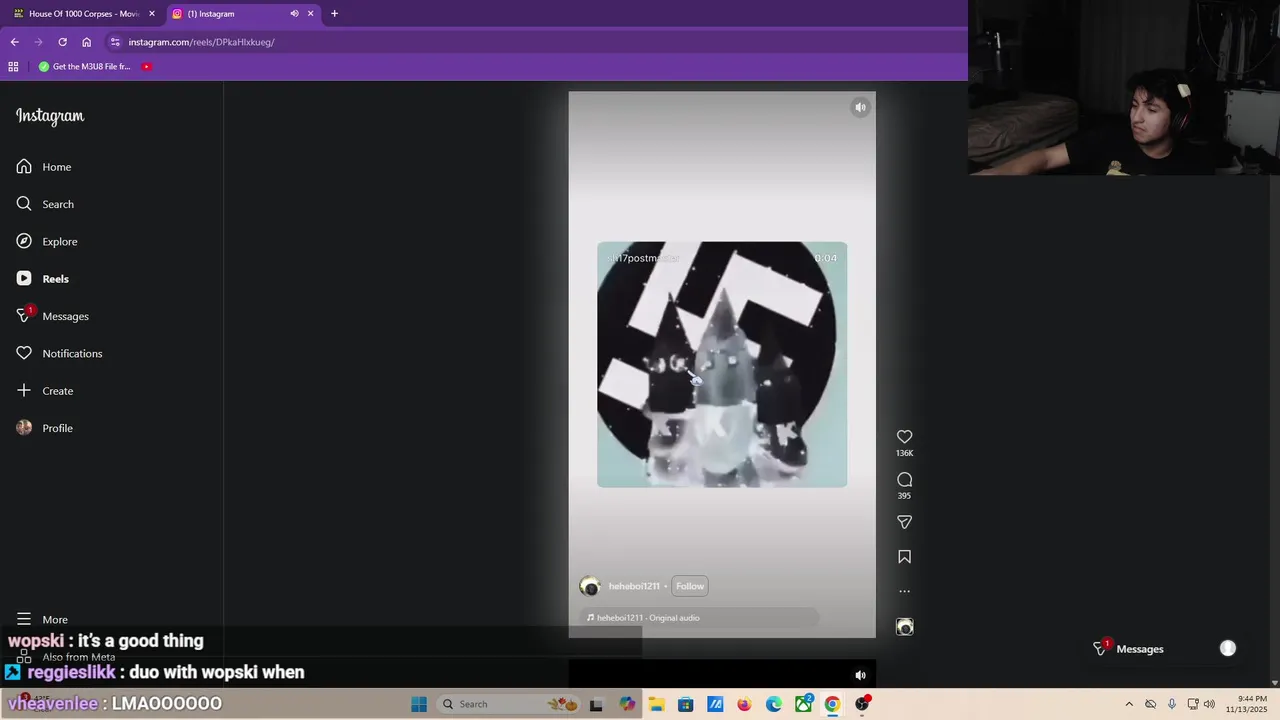Open reel three-dots options menu

904,591
